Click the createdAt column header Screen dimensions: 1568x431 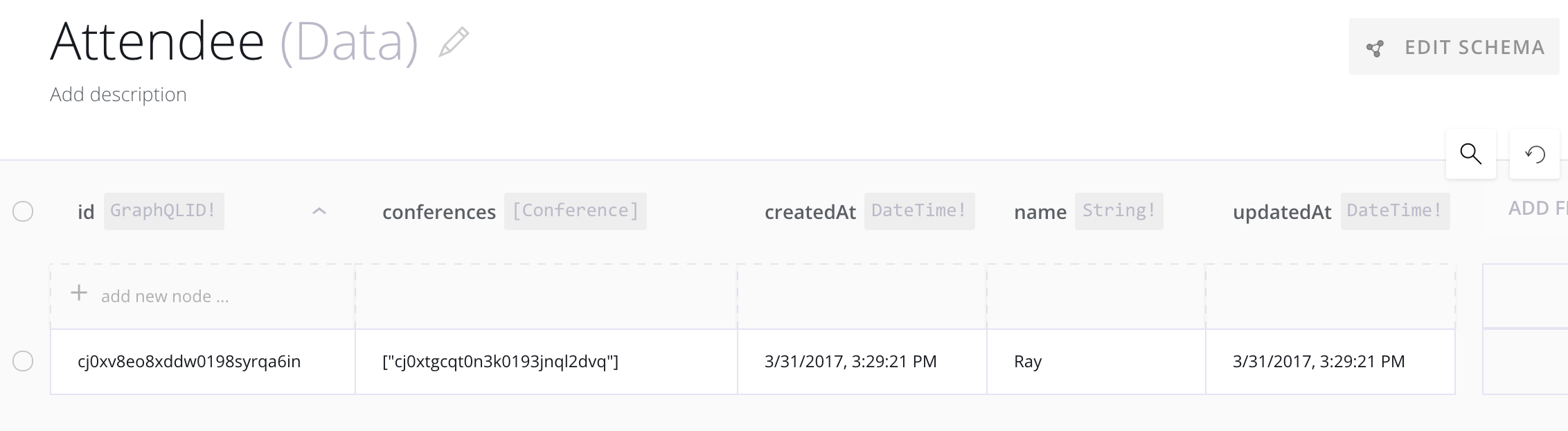(810, 212)
